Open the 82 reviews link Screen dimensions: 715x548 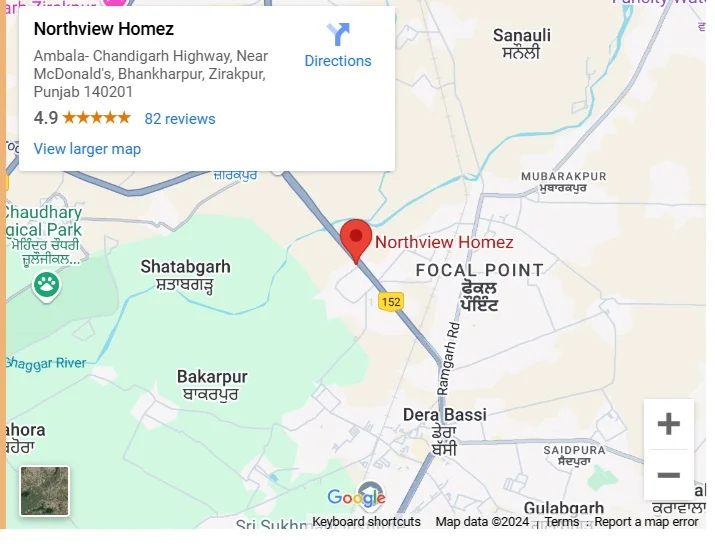(180, 119)
